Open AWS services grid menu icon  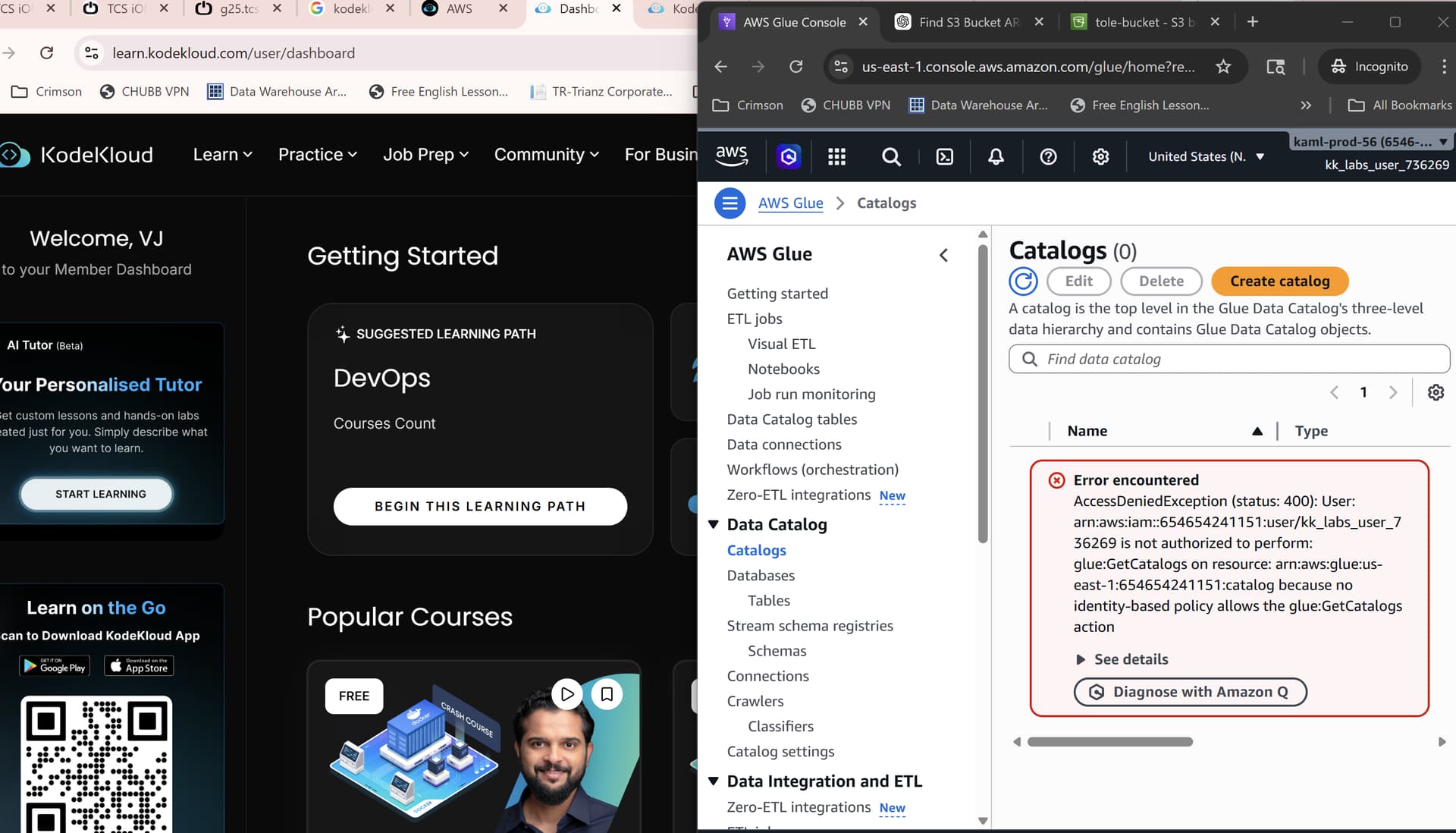click(x=836, y=157)
